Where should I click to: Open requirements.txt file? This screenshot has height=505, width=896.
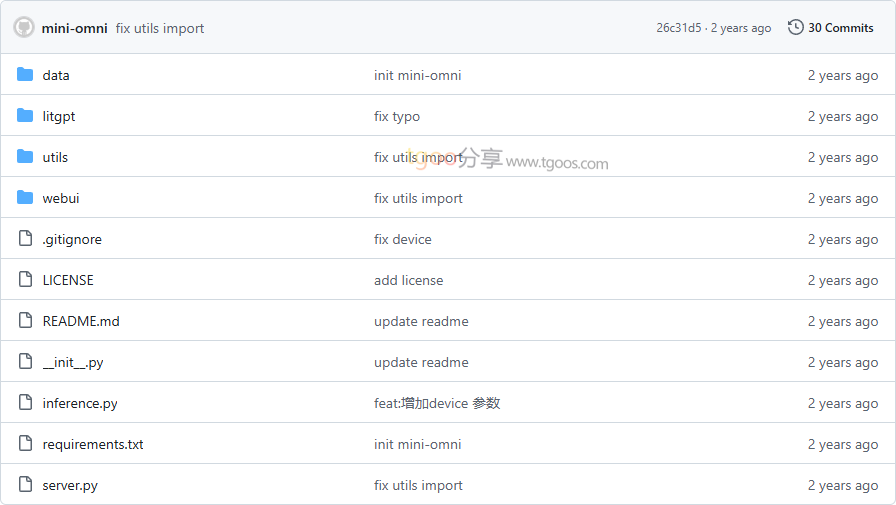click(93, 444)
